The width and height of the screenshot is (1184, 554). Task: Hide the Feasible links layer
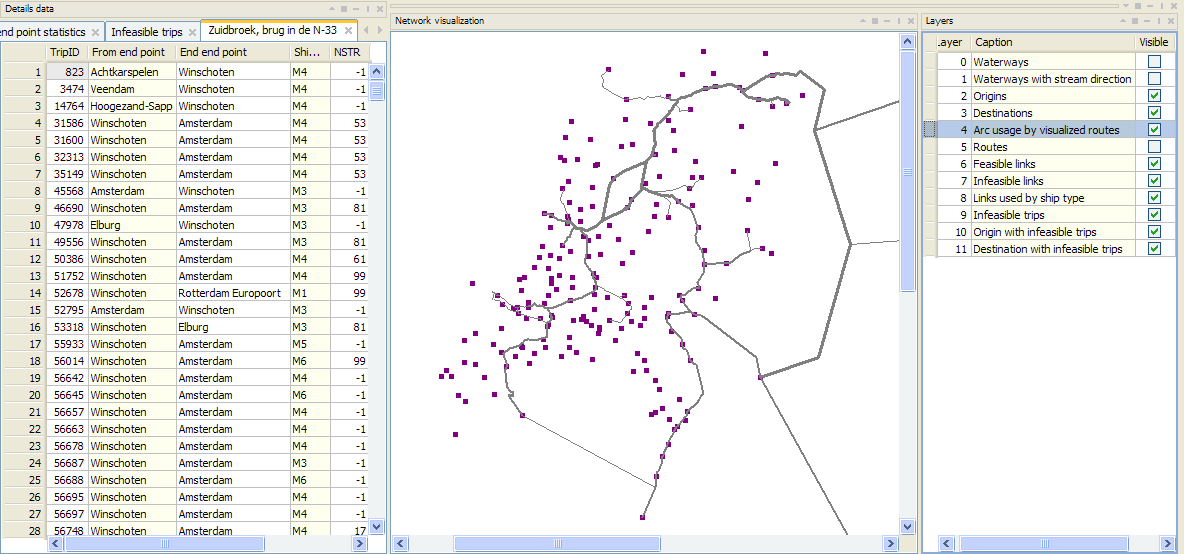[x=1155, y=164]
